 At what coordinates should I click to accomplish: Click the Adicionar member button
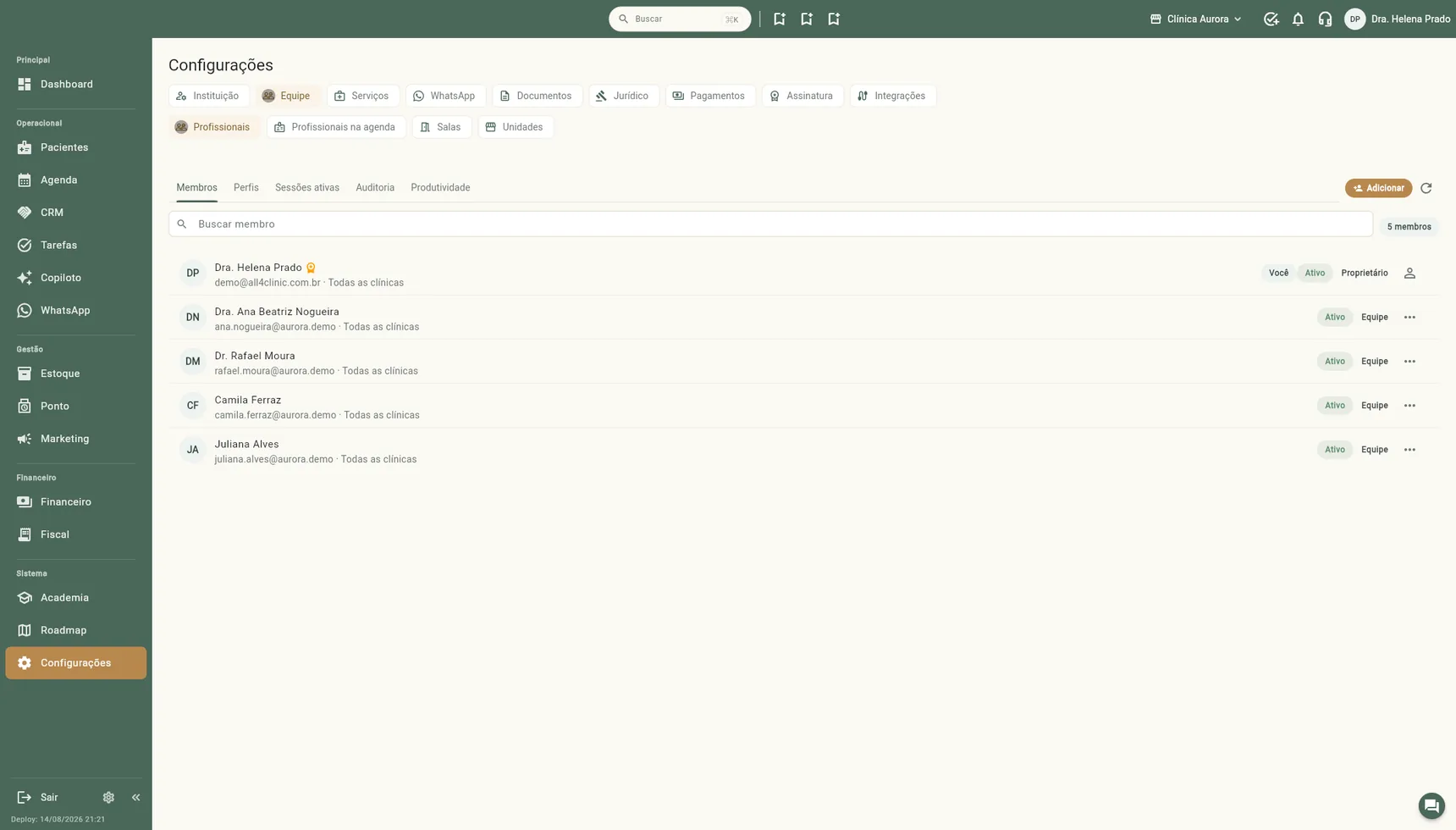pyautogui.click(x=1378, y=188)
